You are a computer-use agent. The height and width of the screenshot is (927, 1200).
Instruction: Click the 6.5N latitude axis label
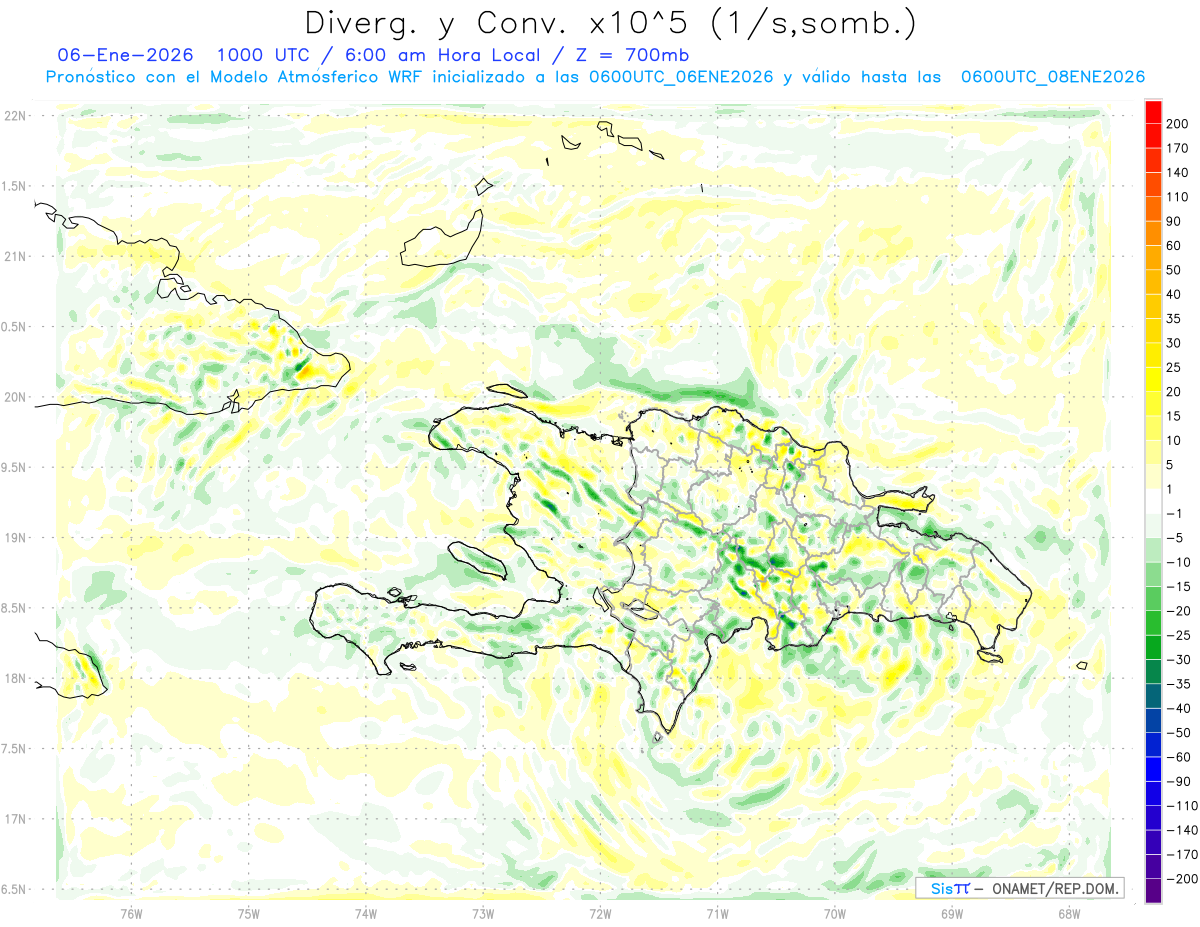click(x=13, y=889)
